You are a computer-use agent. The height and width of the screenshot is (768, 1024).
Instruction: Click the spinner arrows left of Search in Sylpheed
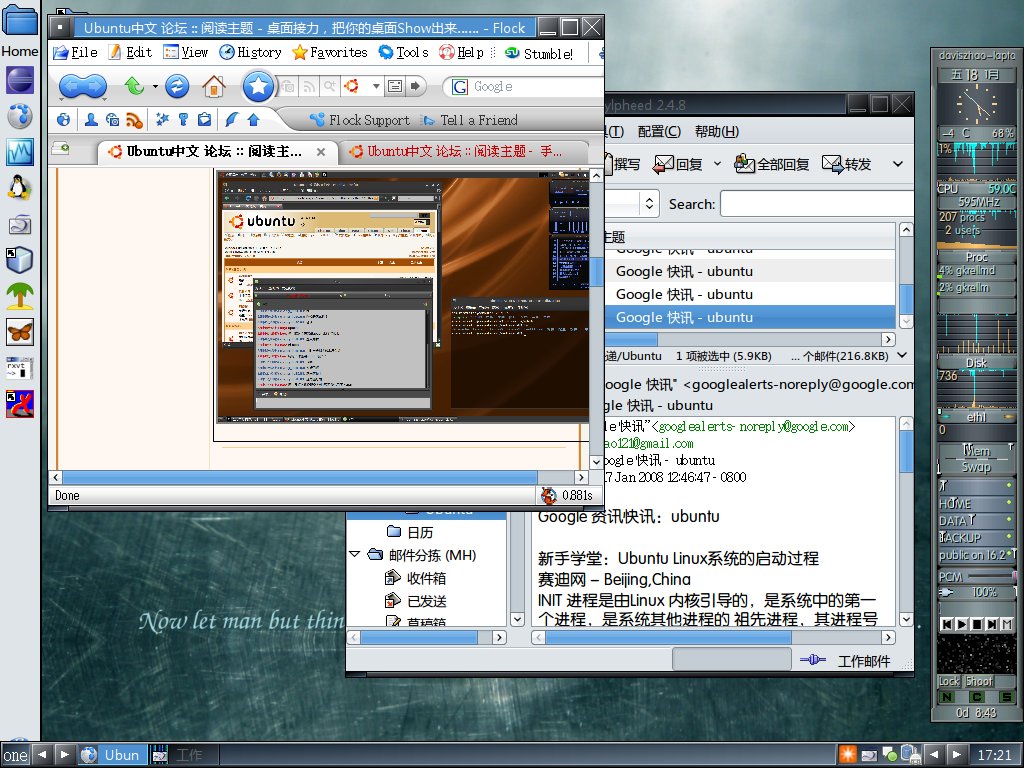(649, 204)
